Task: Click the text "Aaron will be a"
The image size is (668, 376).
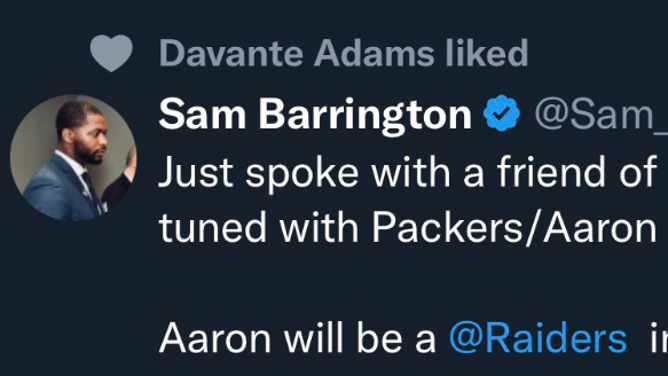Action: pyautogui.click(x=298, y=339)
